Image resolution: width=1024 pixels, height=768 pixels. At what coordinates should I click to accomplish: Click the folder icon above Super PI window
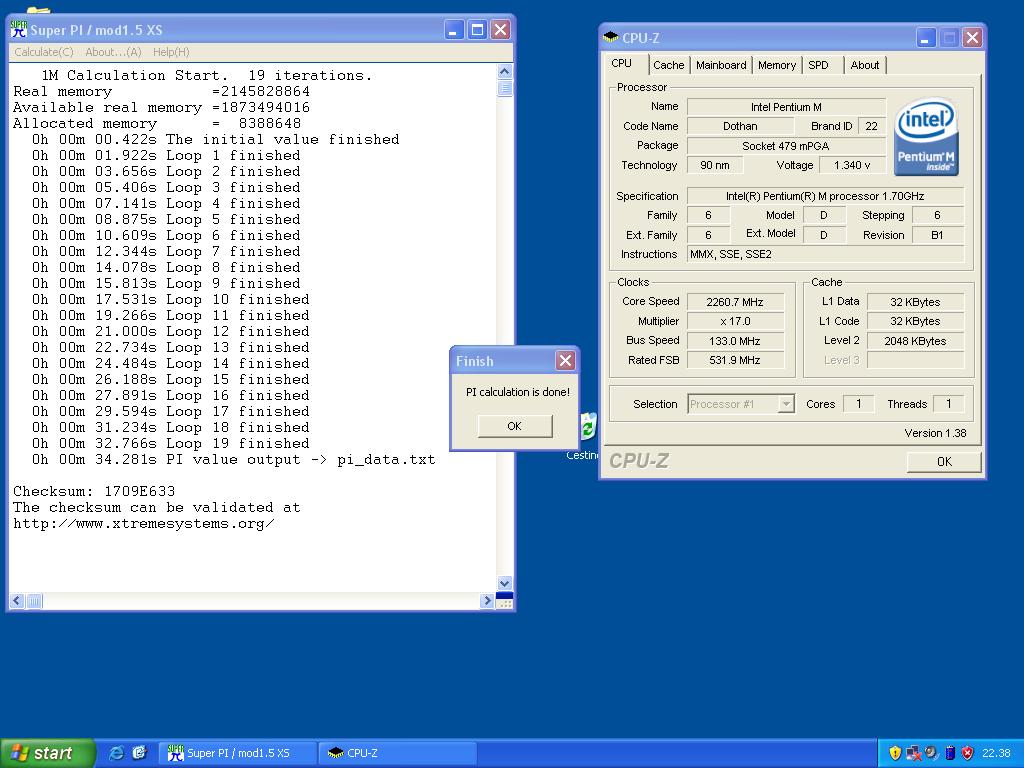click(x=39, y=10)
